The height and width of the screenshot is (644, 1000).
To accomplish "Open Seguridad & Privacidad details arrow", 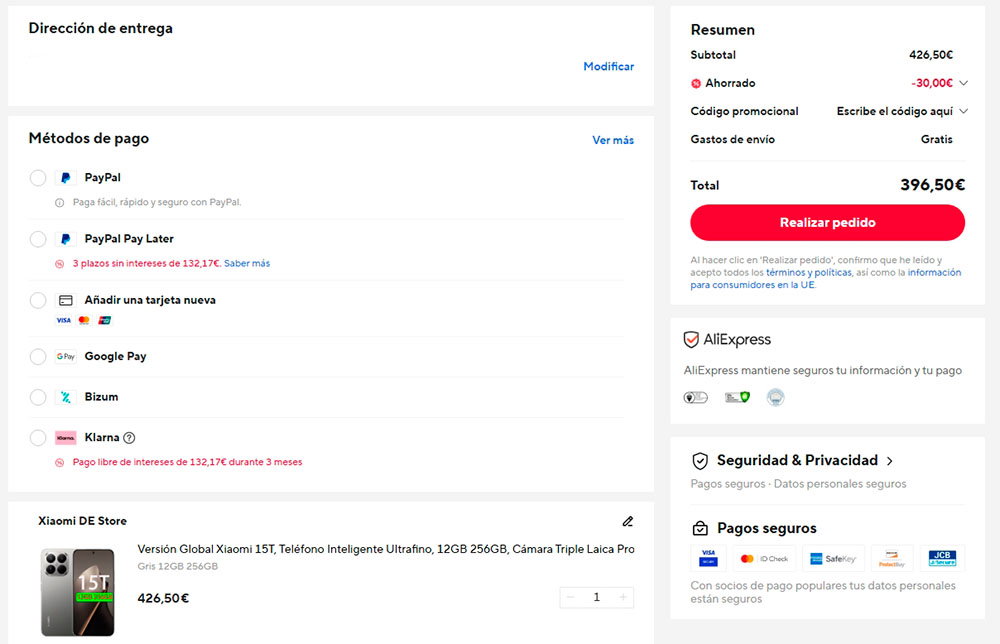I will [x=890, y=461].
